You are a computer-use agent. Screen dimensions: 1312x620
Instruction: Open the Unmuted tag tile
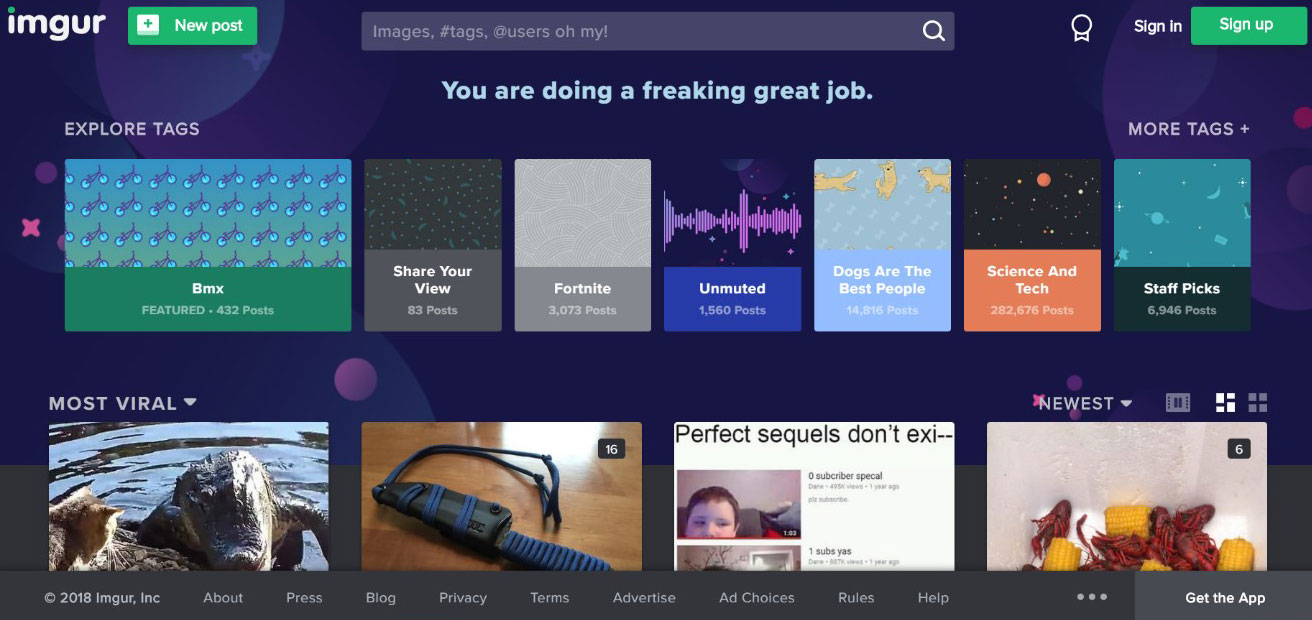732,245
